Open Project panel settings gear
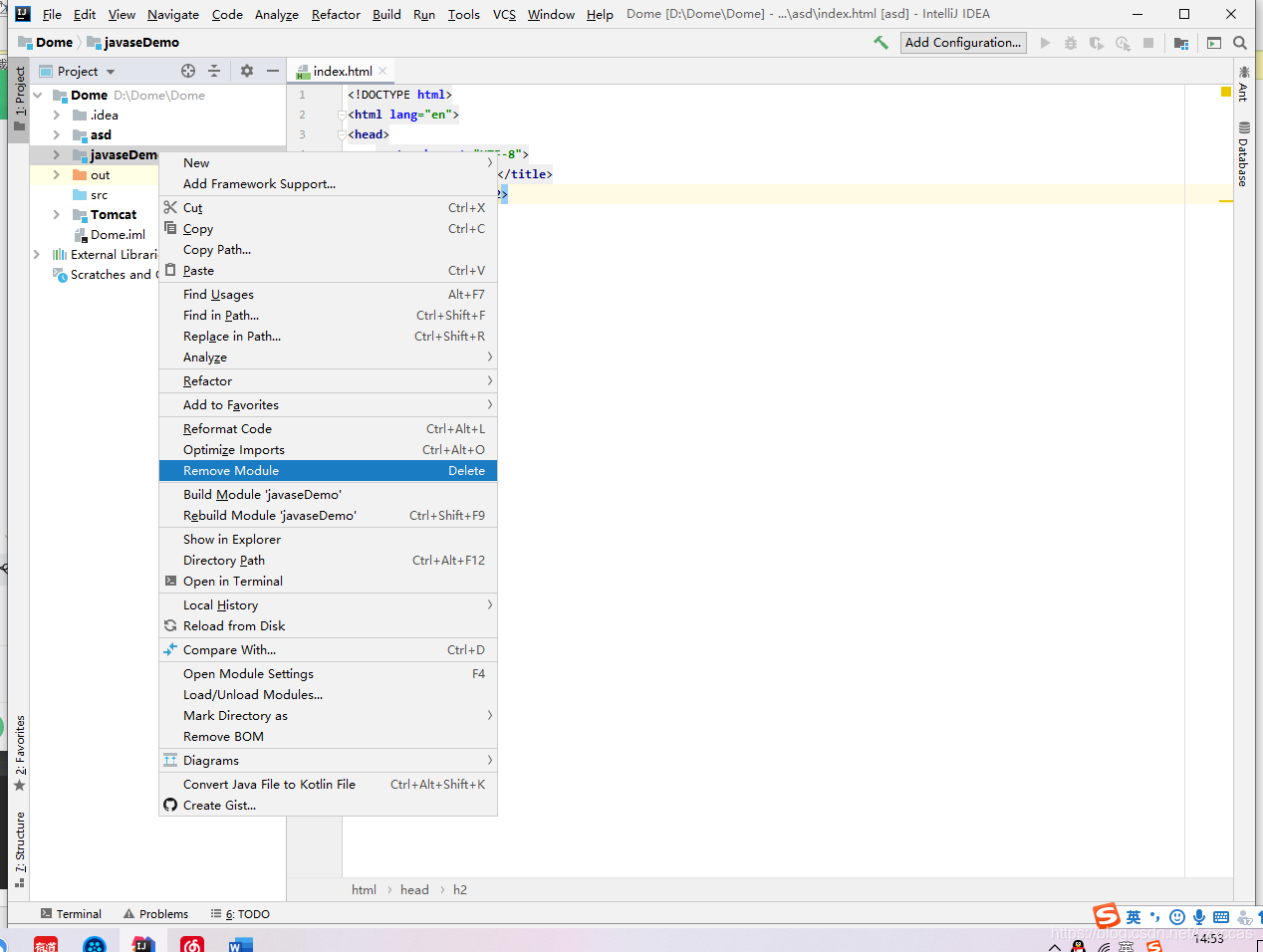 click(247, 71)
